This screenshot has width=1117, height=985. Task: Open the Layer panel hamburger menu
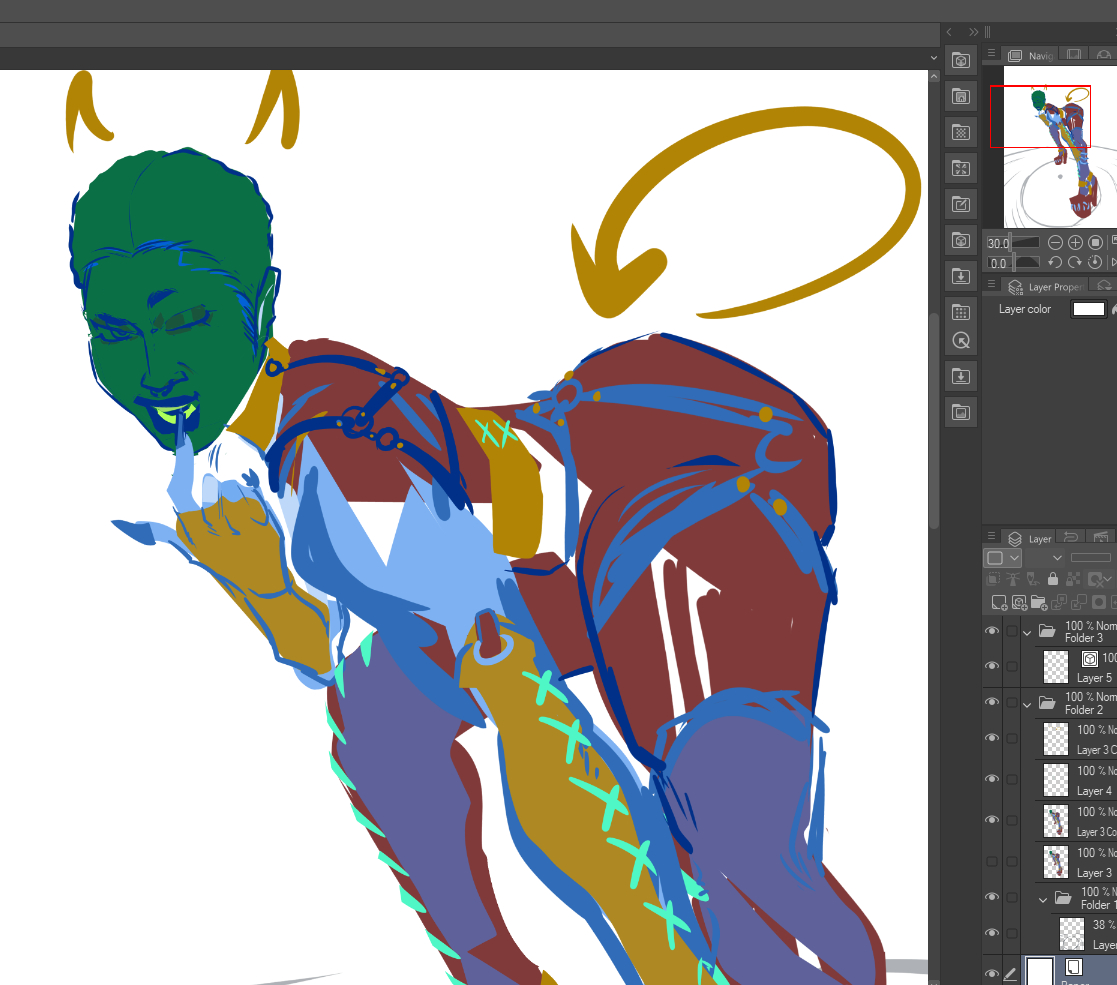coord(991,538)
